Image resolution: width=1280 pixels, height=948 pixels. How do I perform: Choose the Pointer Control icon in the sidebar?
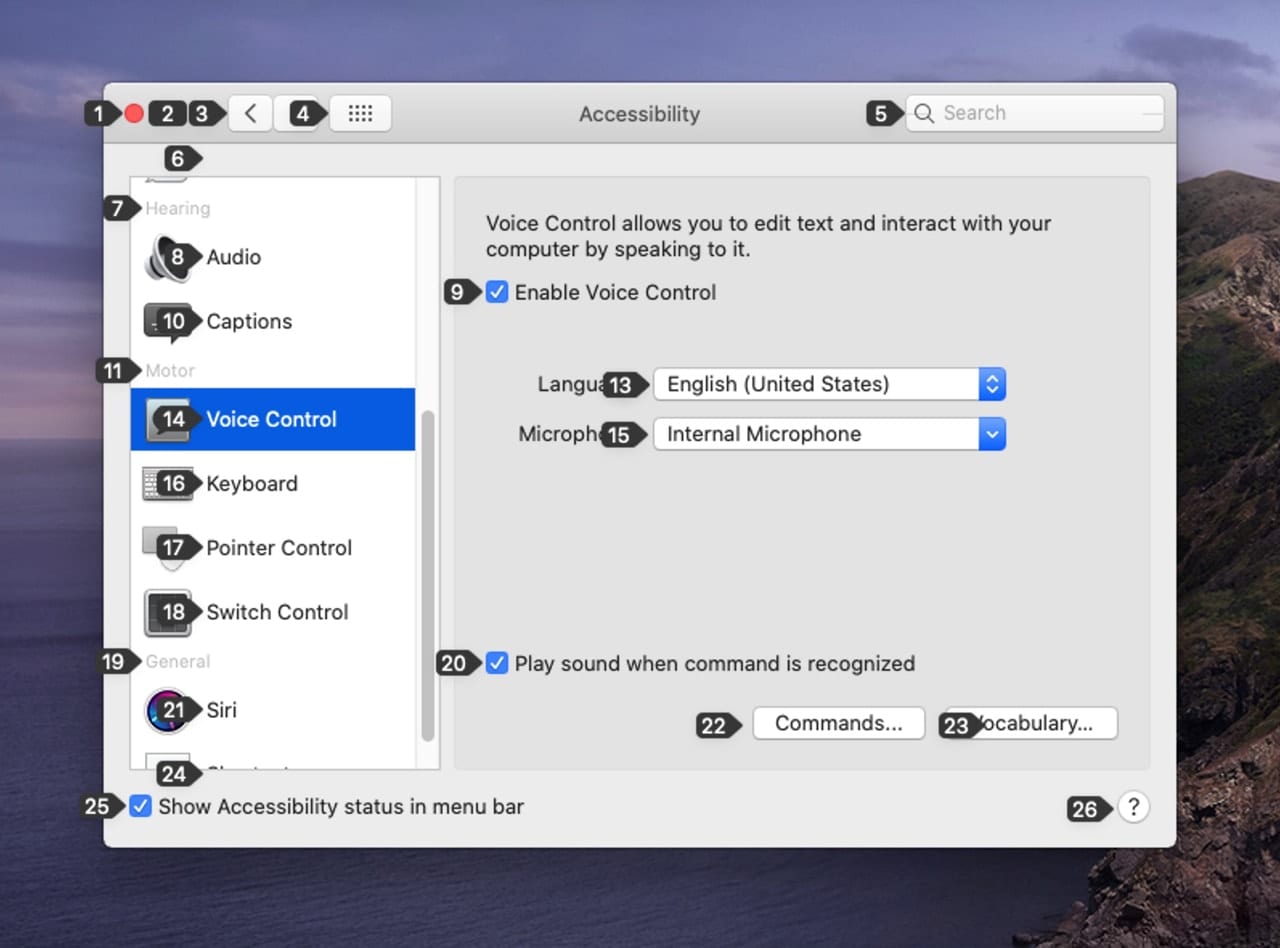click(x=166, y=548)
